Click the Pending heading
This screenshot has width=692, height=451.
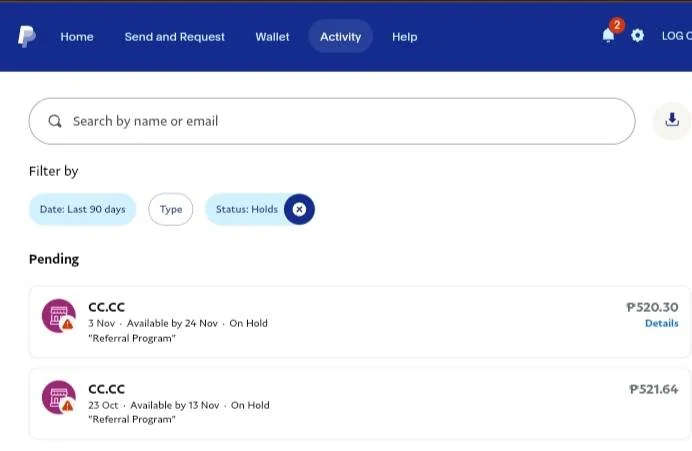54,259
